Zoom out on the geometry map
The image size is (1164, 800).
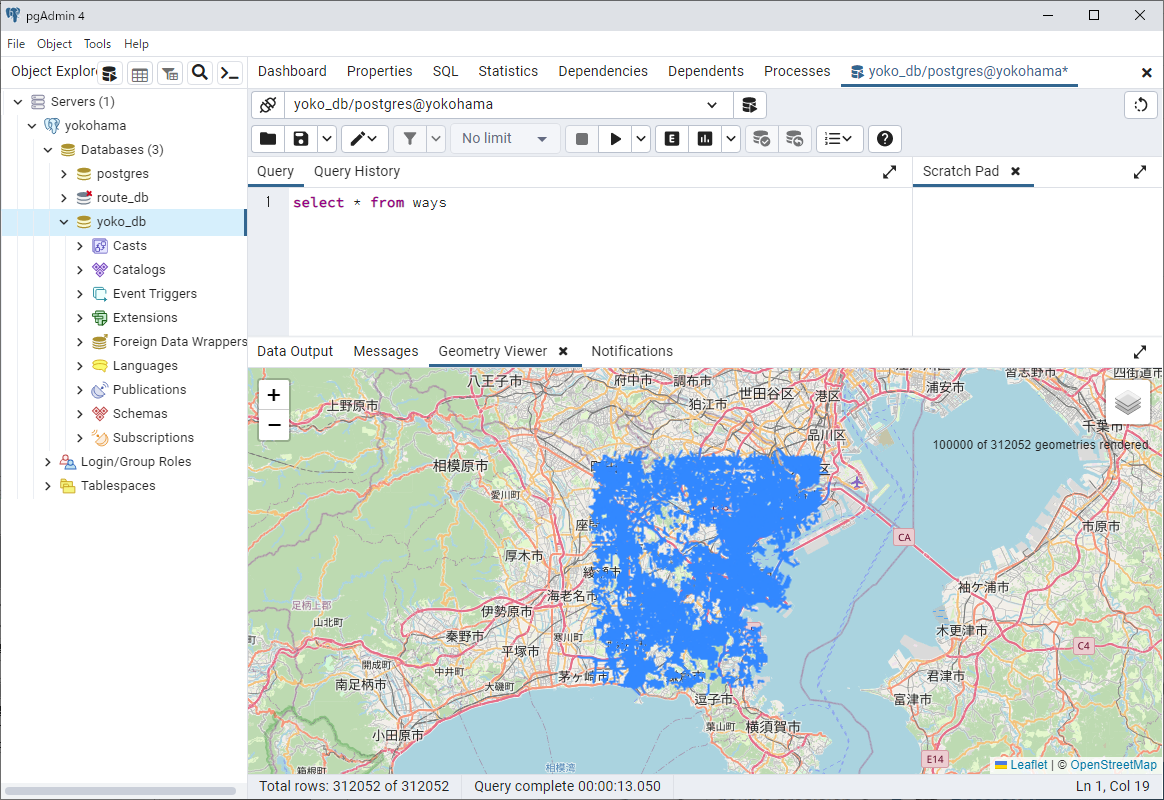click(274, 426)
